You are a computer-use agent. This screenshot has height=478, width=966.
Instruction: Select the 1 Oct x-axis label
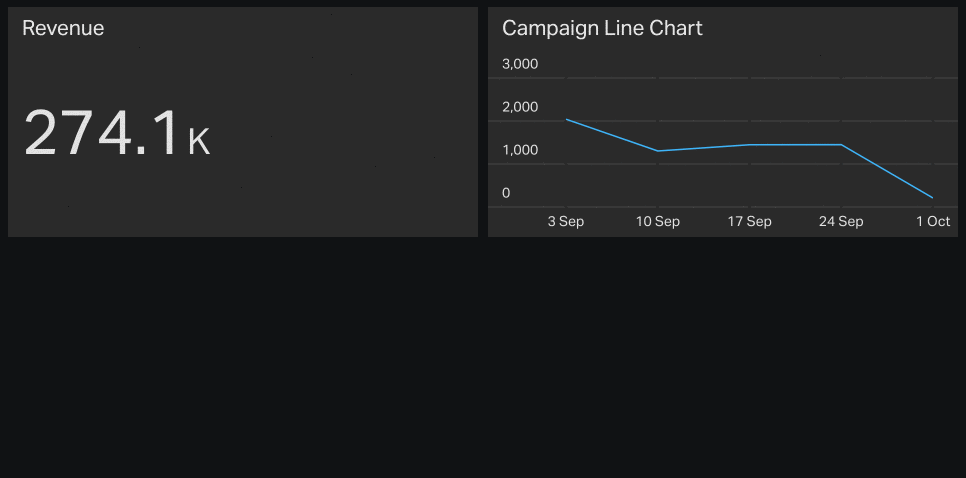(933, 222)
